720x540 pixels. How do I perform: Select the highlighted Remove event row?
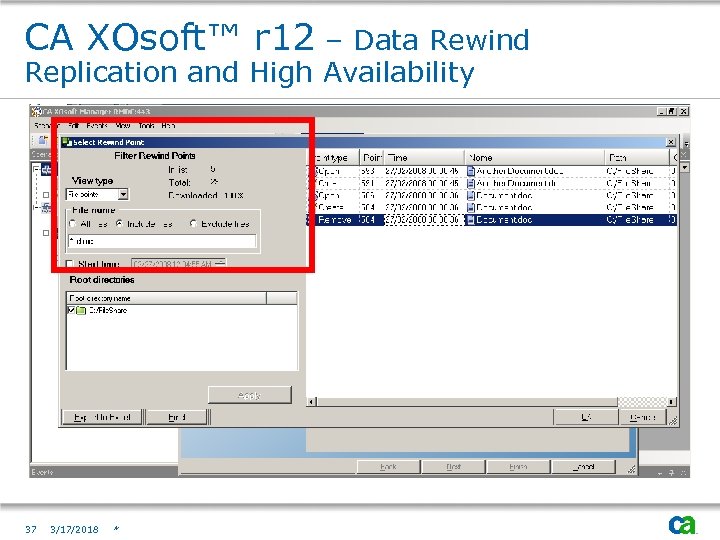click(x=491, y=219)
